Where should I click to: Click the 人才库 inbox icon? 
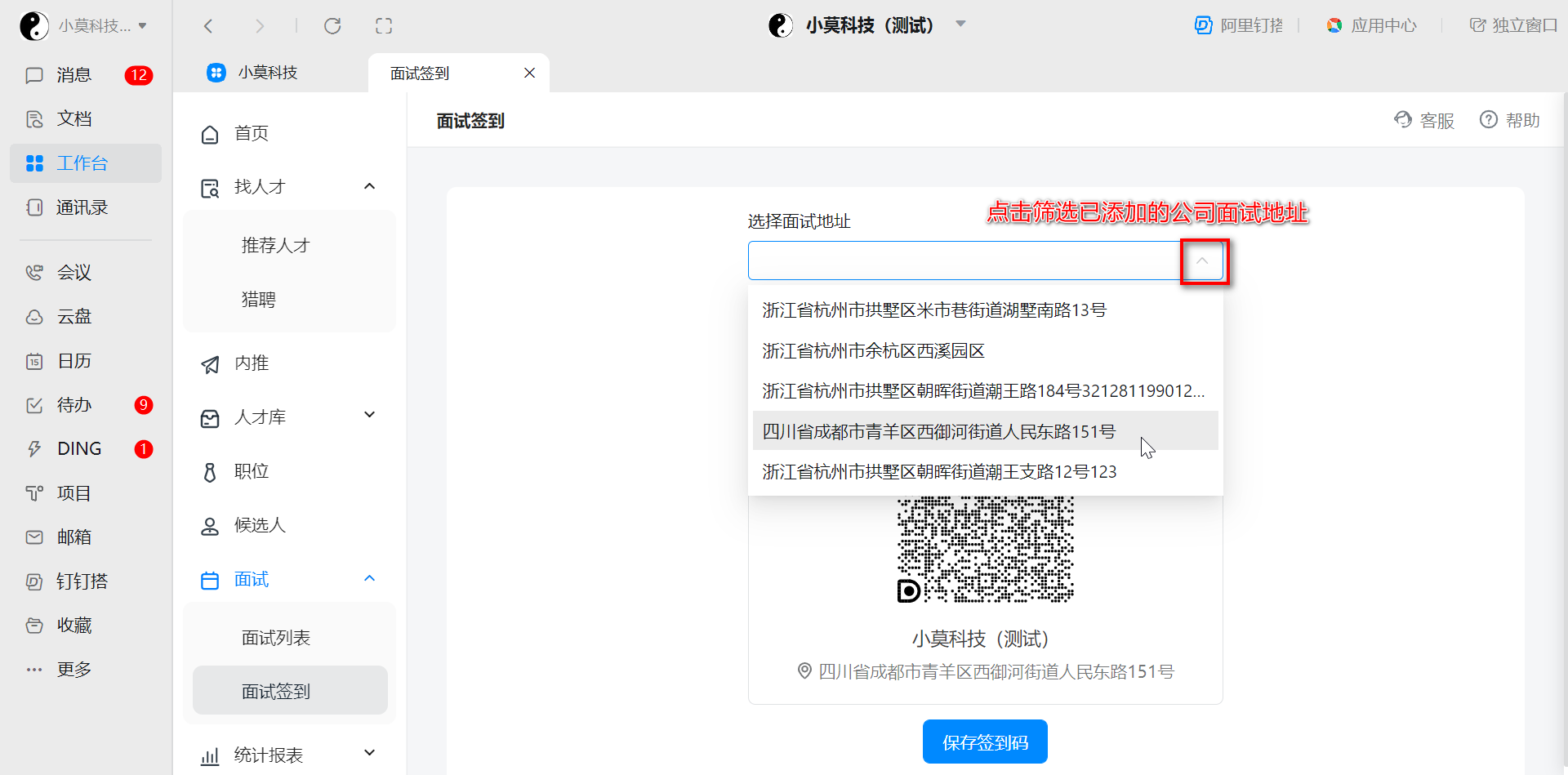point(210,418)
